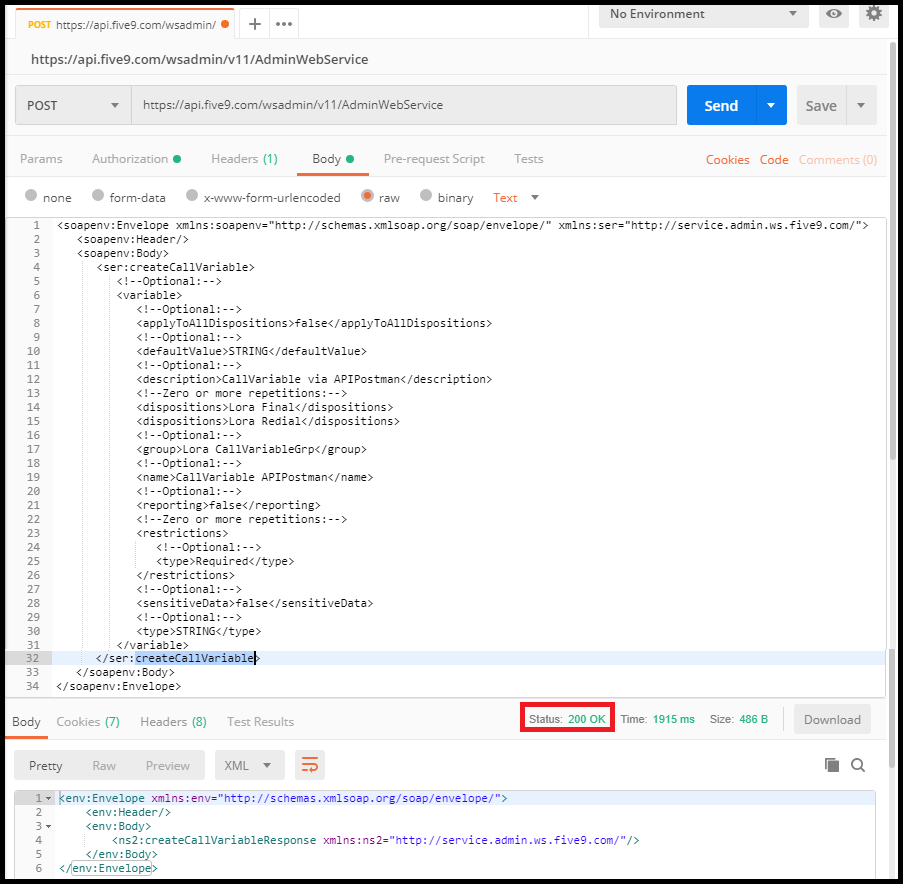
Task: Expand the Send button dropdown arrow
Action: [771, 105]
